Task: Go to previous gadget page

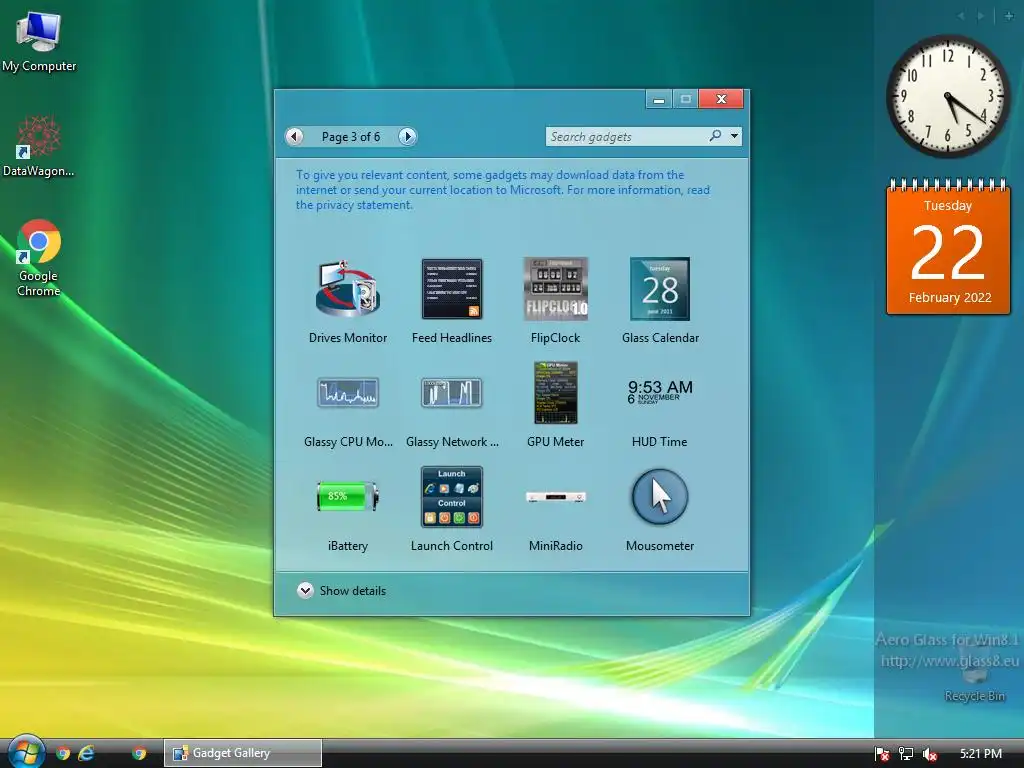Action: tap(295, 136)
